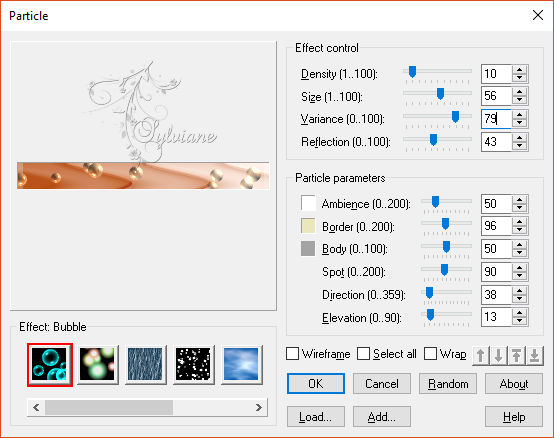Screen dimensions: 554x438
Task: Open the Border color swatch
Action: coord(308,226)
